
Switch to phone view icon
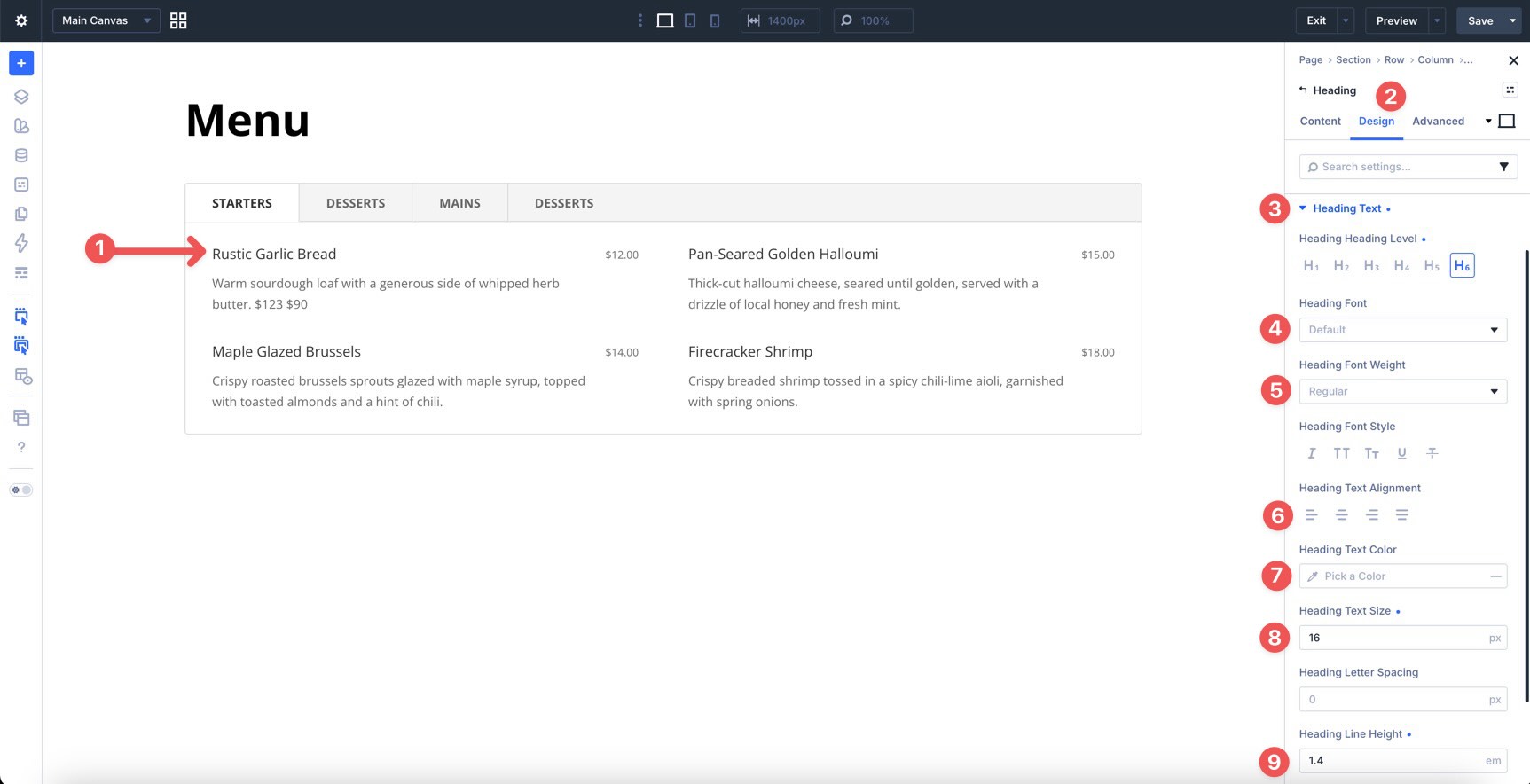click(x=715, y=20)
